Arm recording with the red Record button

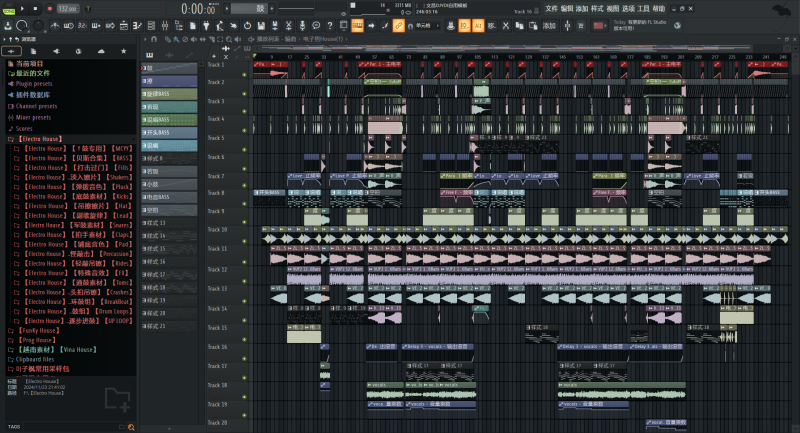click(49, 8)
